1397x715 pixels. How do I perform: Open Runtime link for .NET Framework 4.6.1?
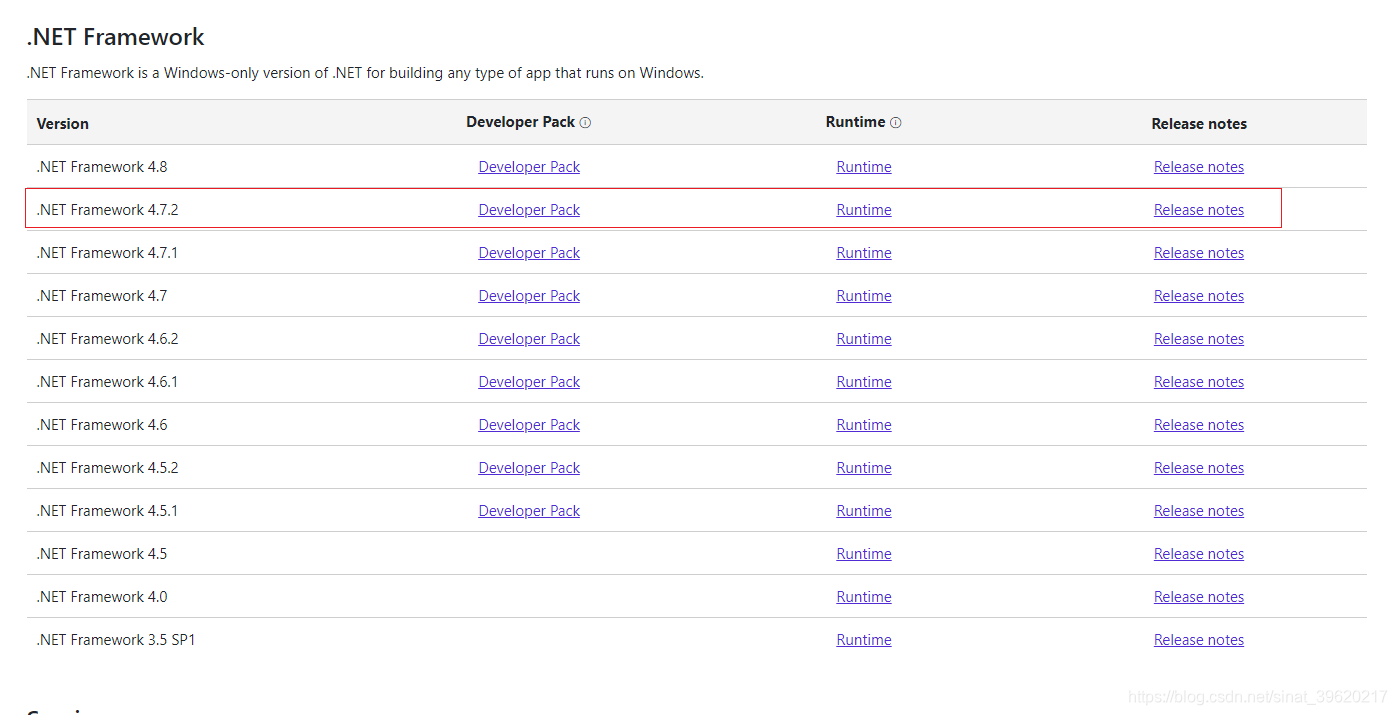pos(864,382)
